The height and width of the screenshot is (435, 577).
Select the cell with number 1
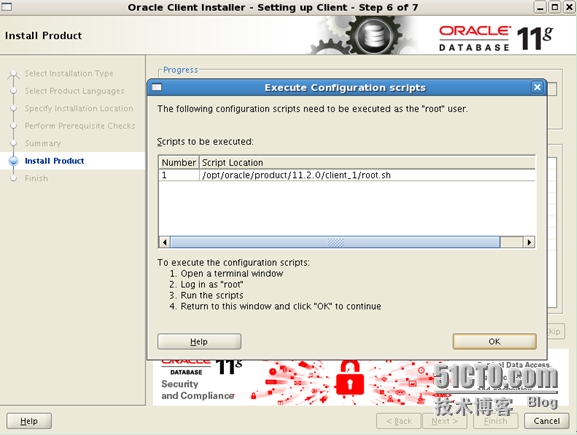(179, 175)
